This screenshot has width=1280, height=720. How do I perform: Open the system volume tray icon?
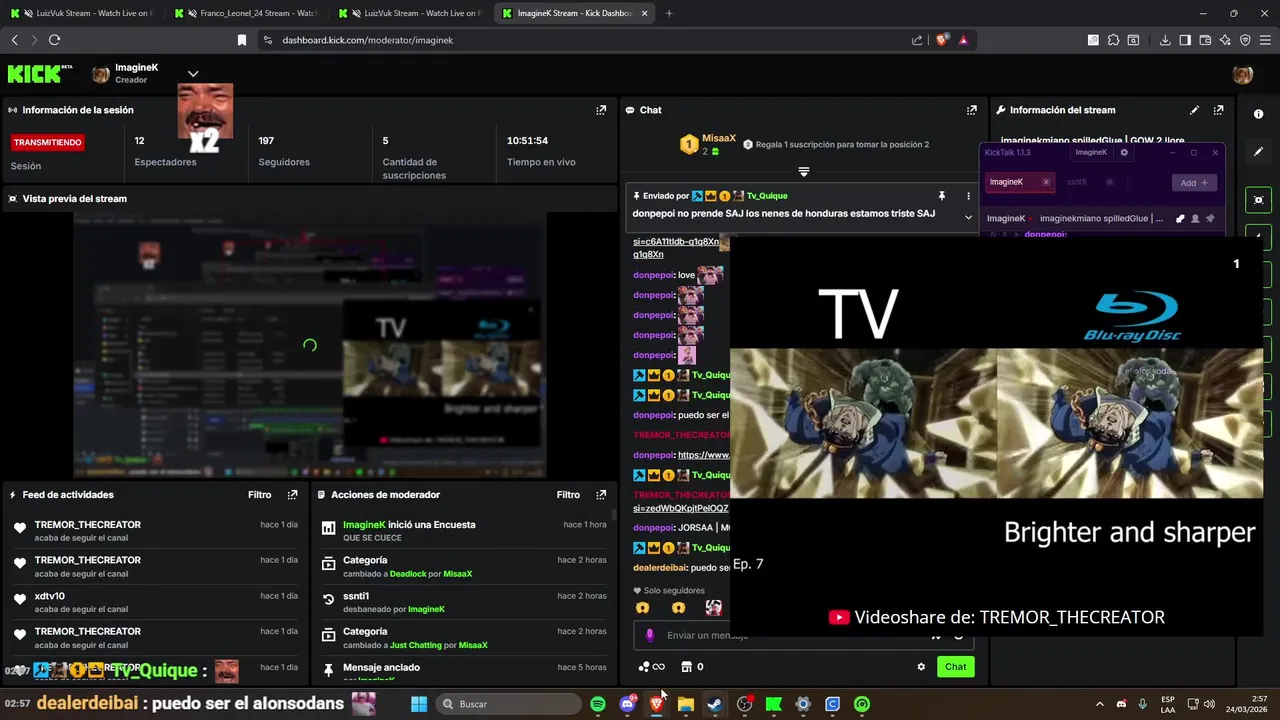point(1208,704)
